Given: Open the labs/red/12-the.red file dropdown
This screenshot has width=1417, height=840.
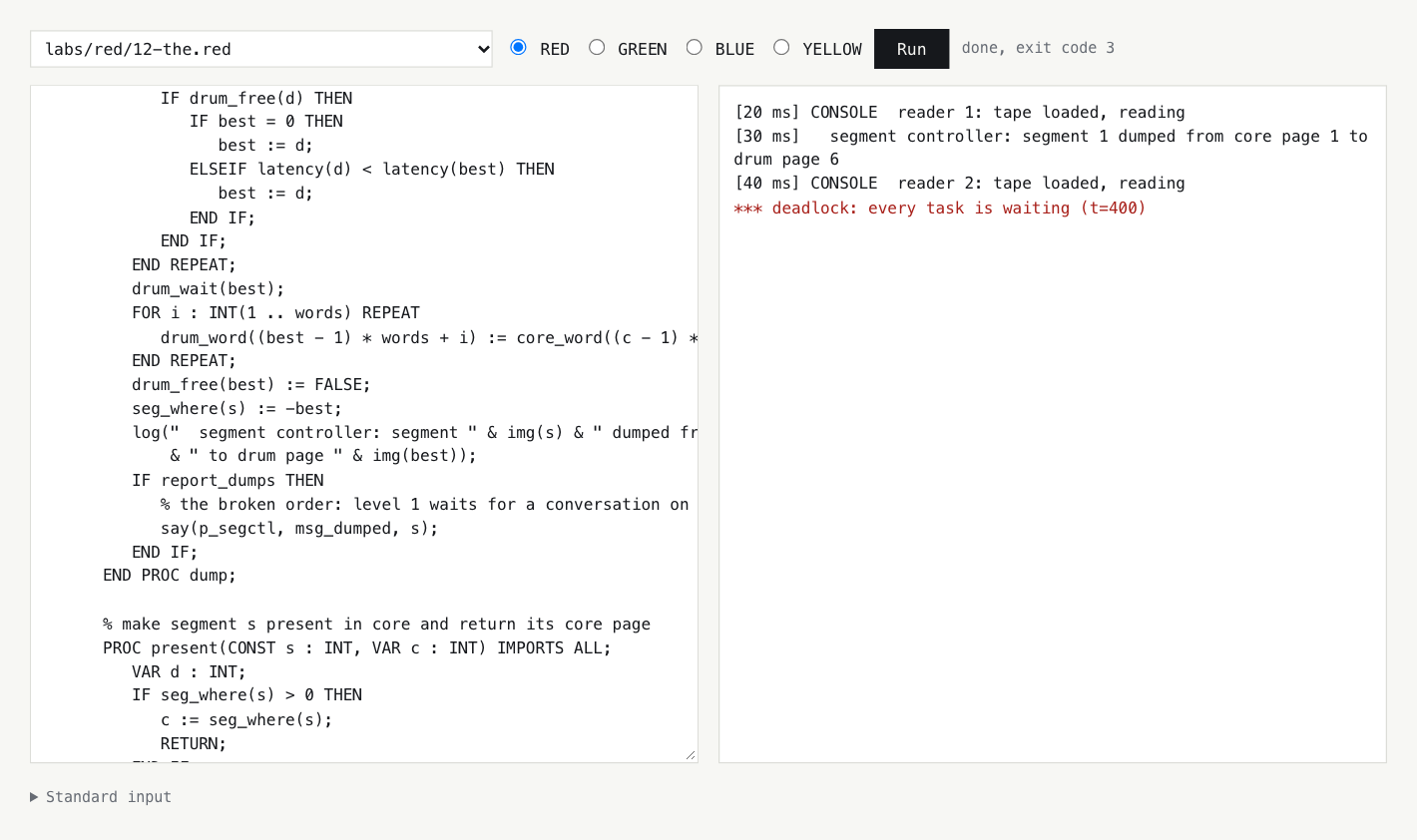Looking at the screenshot, I should (x=261, y=49).
